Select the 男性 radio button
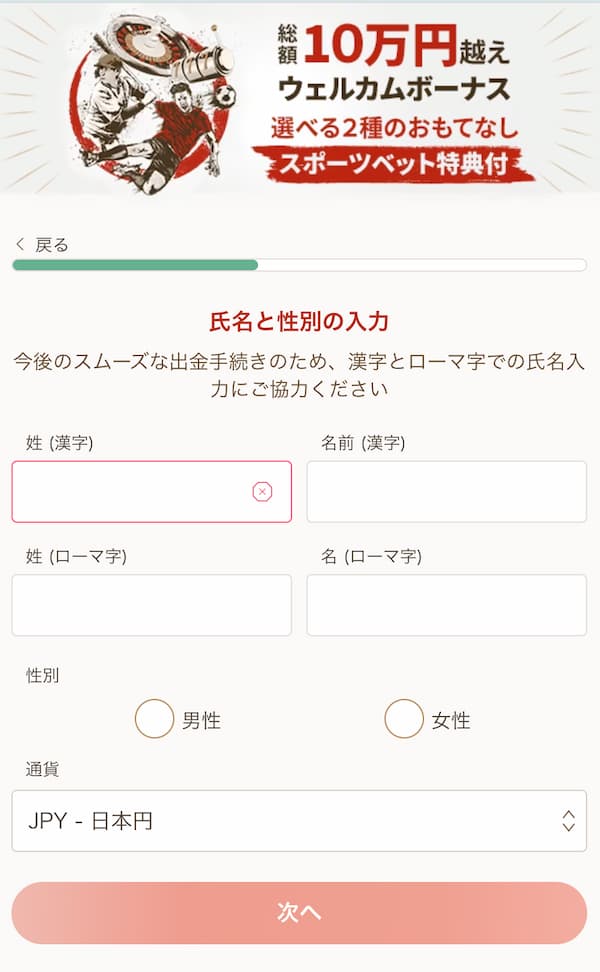This screenshot has height=972, width=600. 154,719
